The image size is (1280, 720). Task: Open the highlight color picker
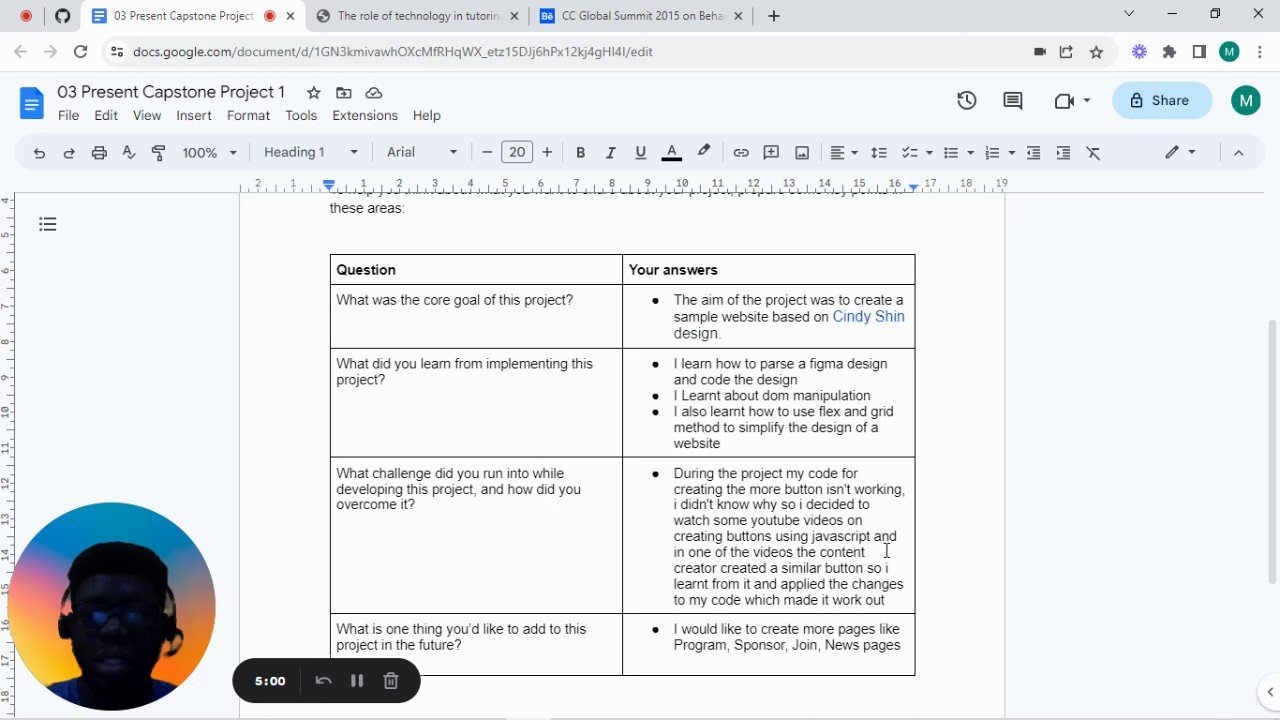pyautogui.click(x=703, y=153)
